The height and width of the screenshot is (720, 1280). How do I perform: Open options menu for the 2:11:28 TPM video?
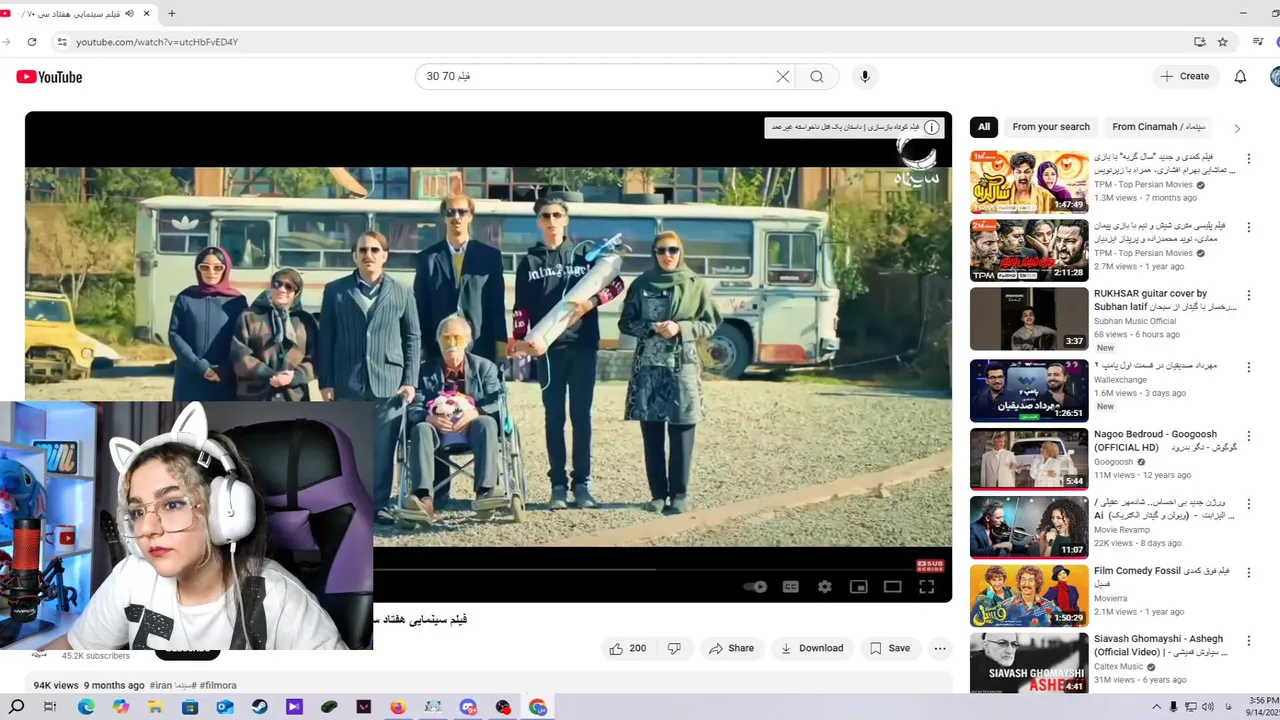click(x=1248, y=227)
